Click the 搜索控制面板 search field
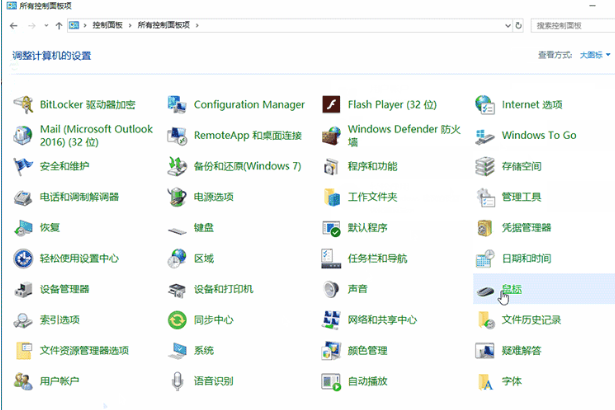The height and width of the screenshot is (410, 615). (573, 26)
